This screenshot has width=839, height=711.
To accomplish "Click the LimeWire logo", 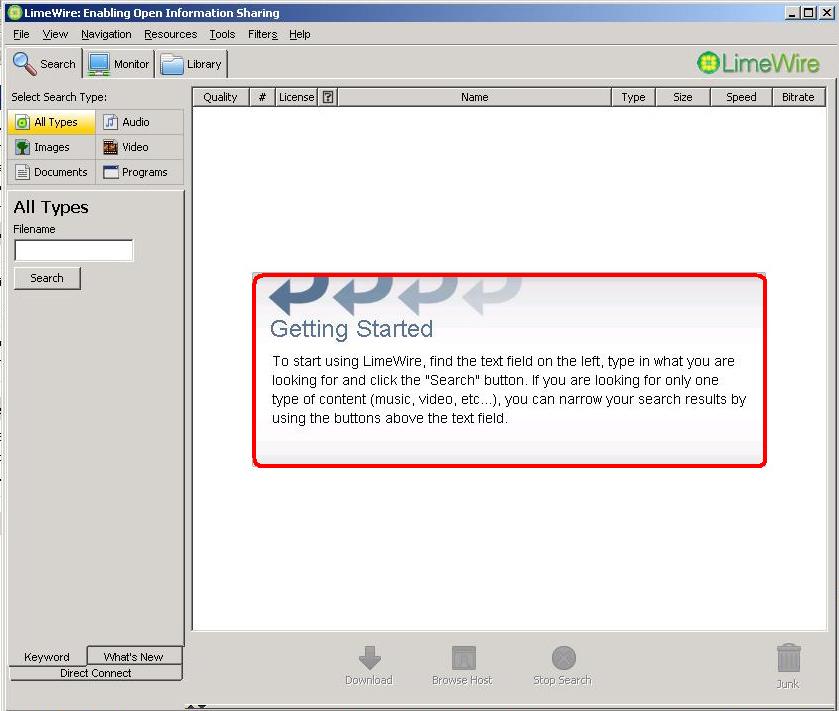I will pos(758,63).
